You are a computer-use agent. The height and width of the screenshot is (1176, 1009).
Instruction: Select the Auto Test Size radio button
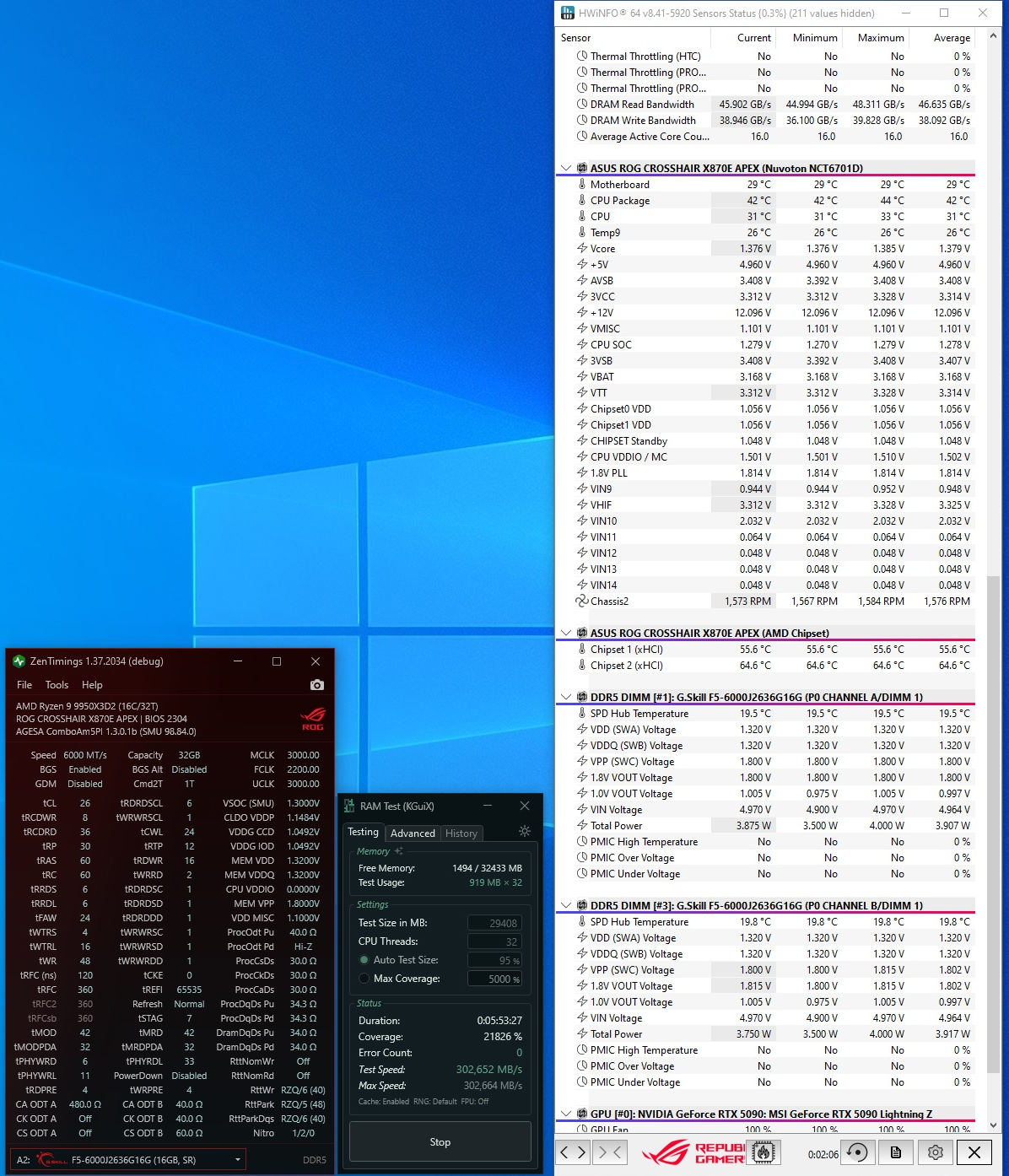click(x=364, y=960)
